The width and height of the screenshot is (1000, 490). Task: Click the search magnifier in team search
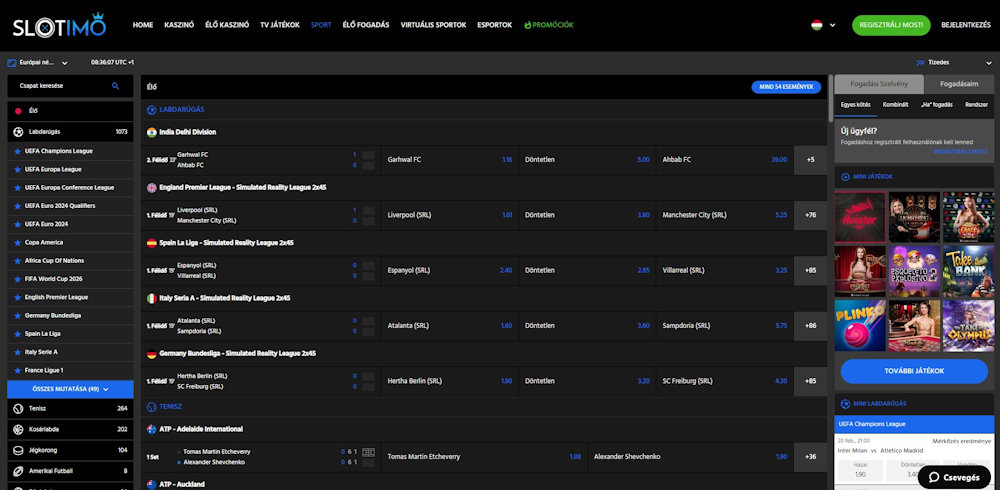coord(115,87)
